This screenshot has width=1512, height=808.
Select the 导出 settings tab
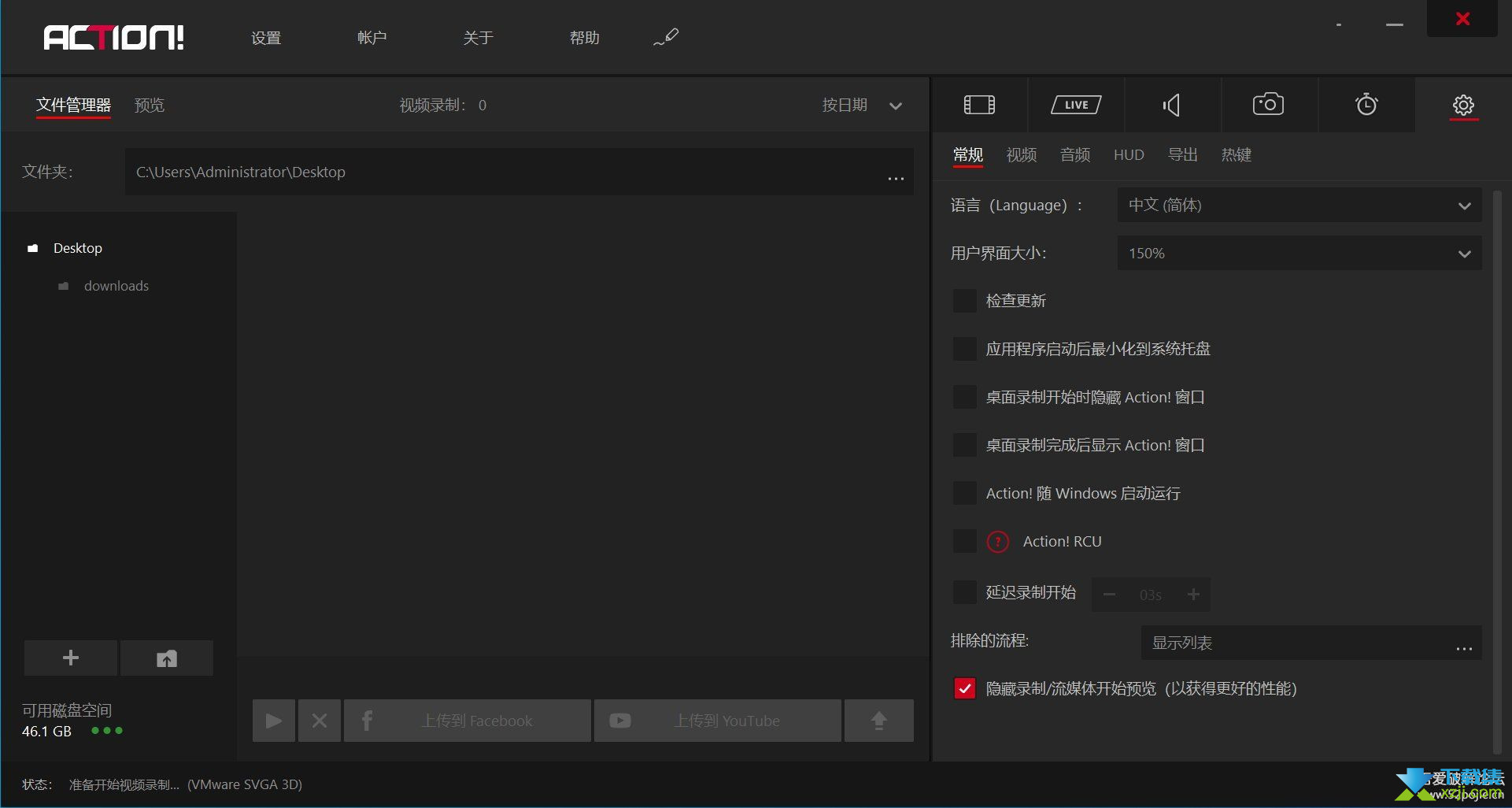pyautogui.click(x=1182, y=154)
